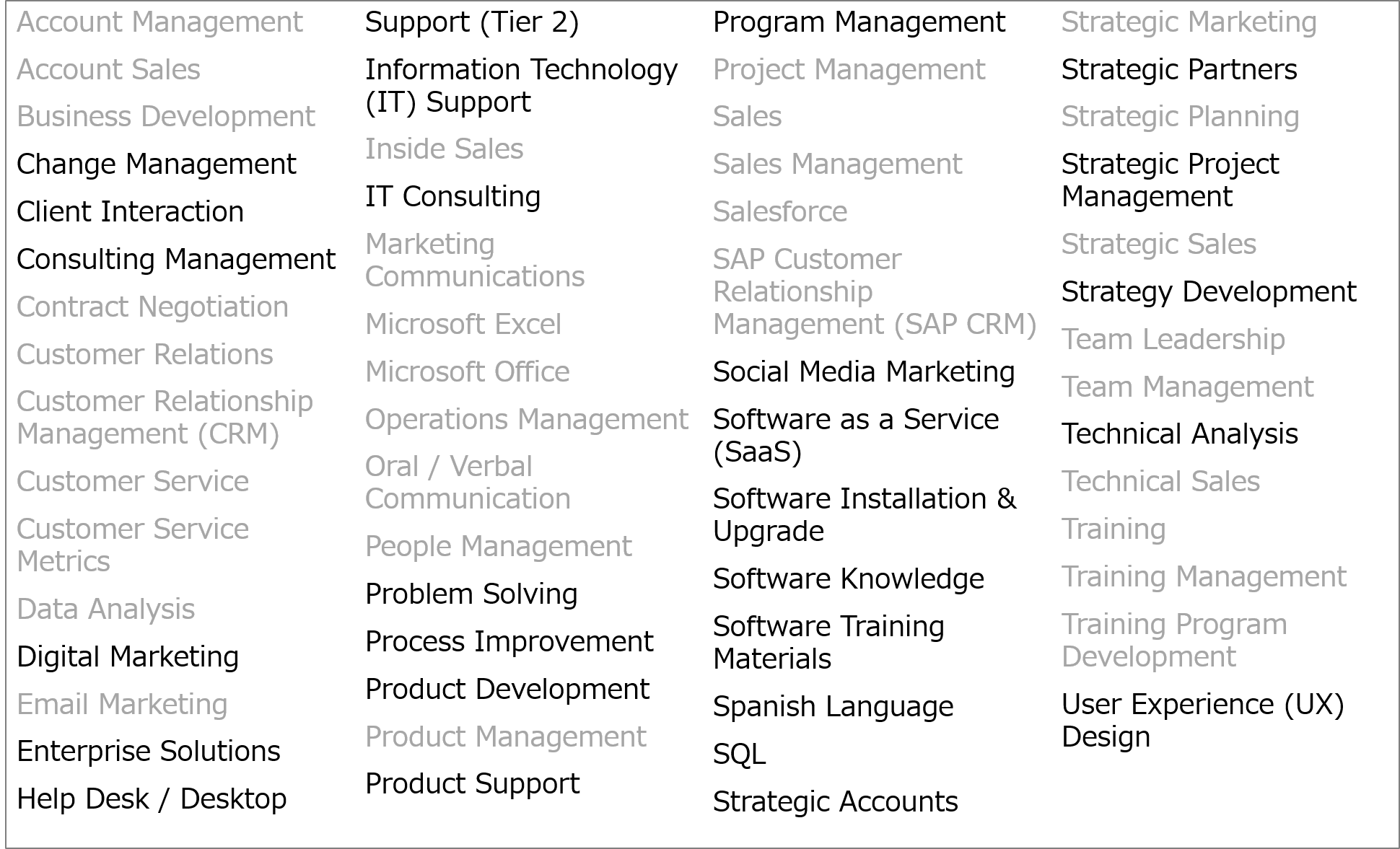Choose Strategic Partners entry
Image resolution: width=1400 pixels, height=849 pixels.
(1179, 70)
